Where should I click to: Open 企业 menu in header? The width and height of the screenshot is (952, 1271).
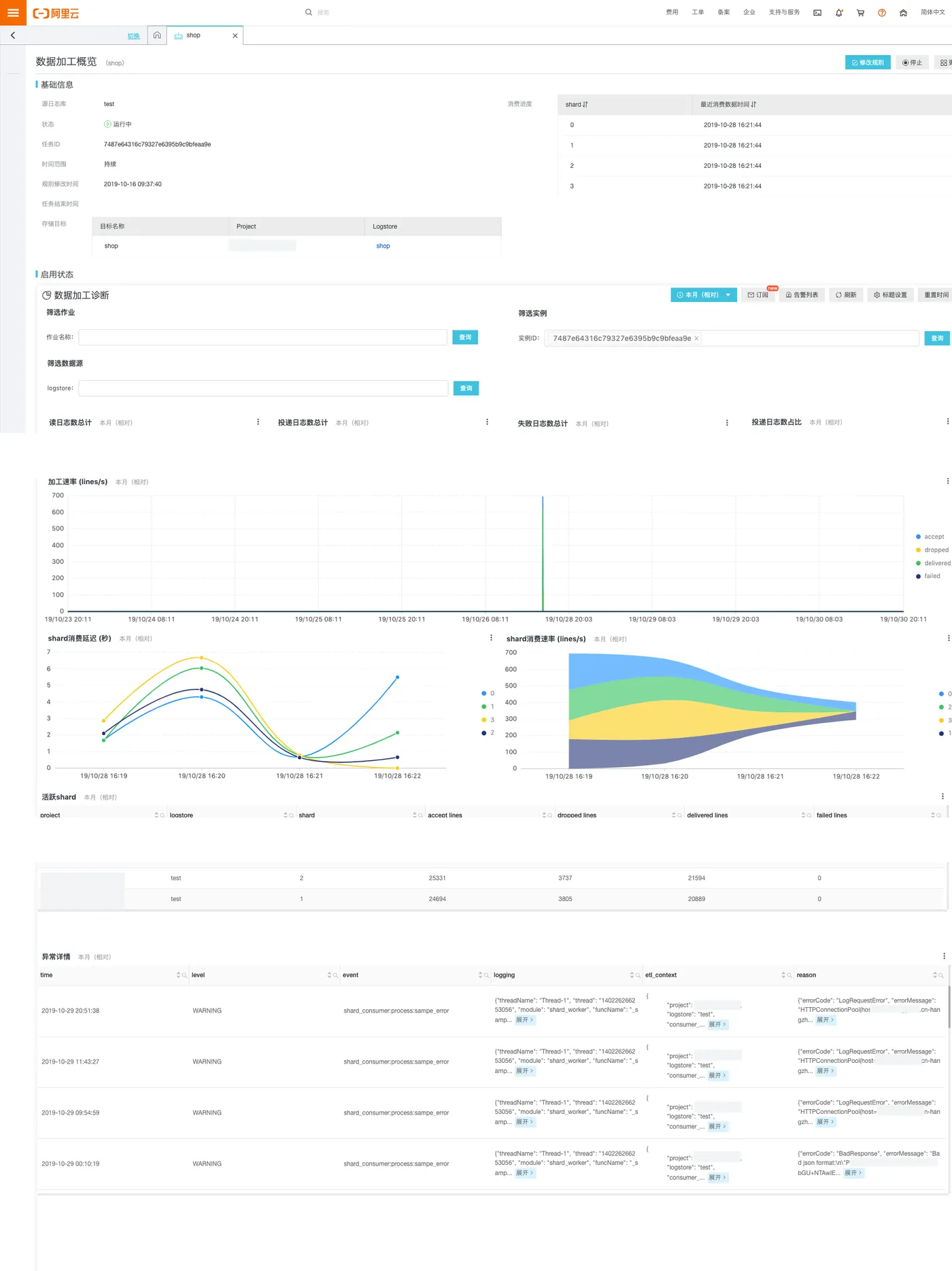[749, 12]
